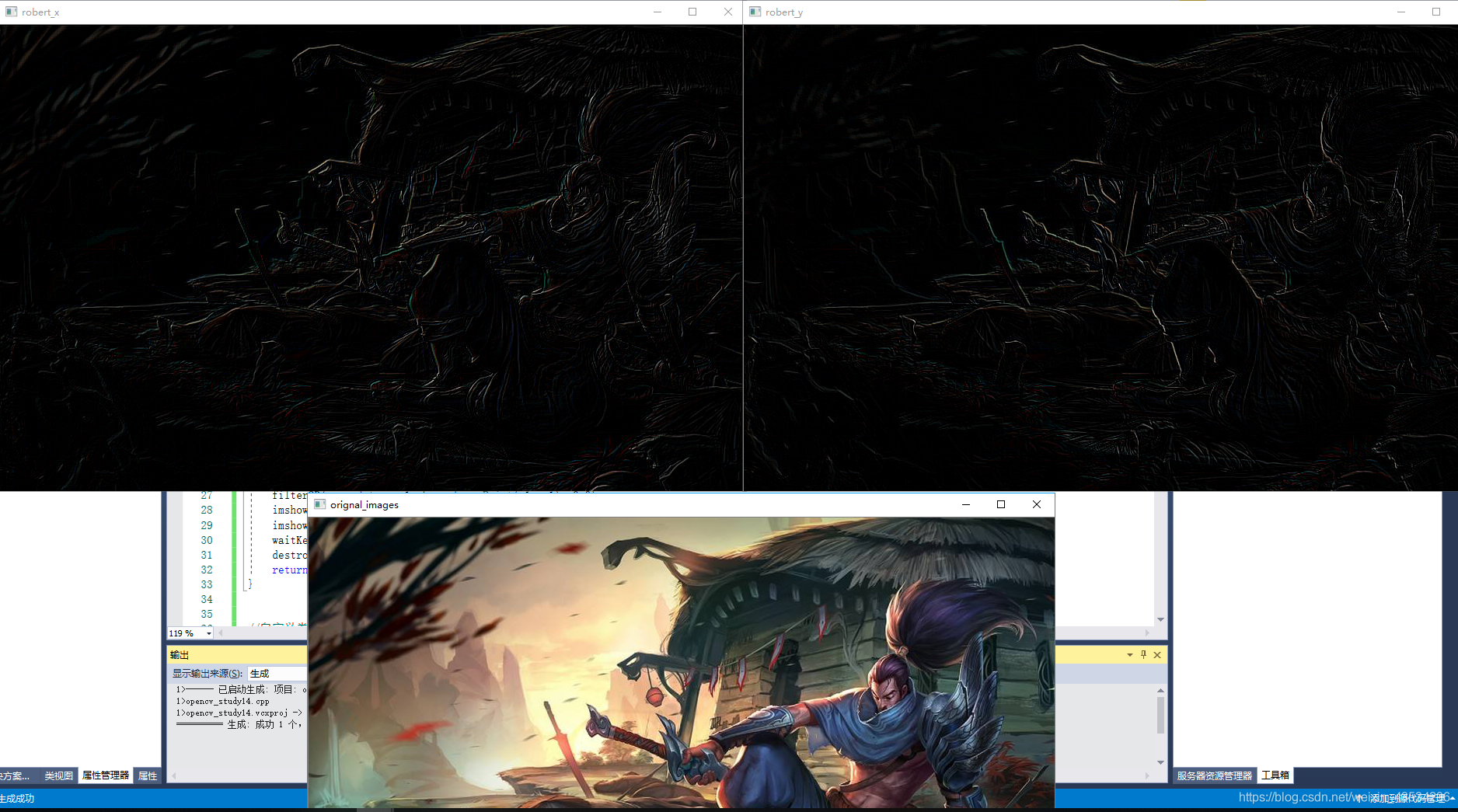This screenshot has width=1458, height=812.
Task: Minimize the orignal_images window
Action: click(966, 504)
